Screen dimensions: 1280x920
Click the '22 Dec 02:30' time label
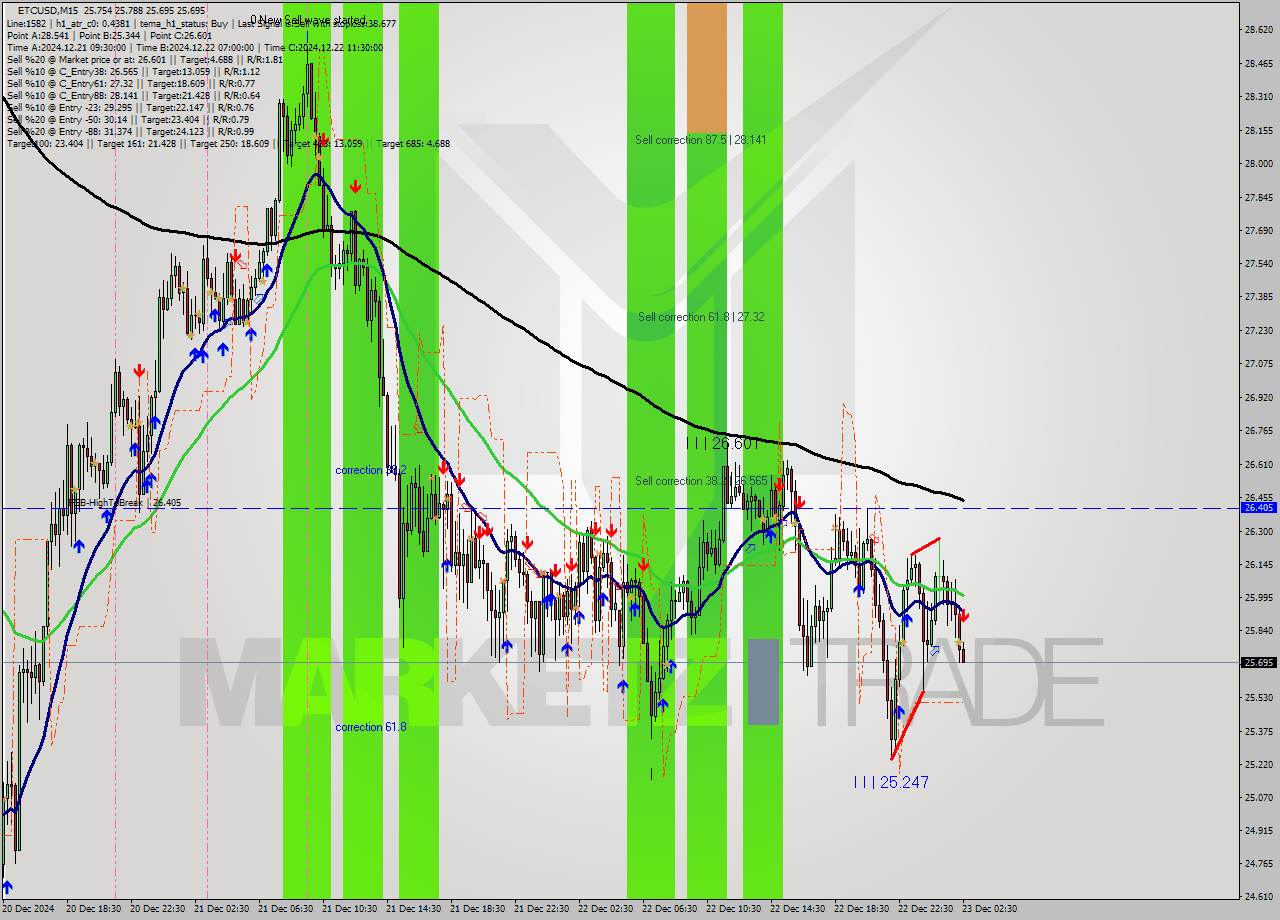(x=605, y=909)
